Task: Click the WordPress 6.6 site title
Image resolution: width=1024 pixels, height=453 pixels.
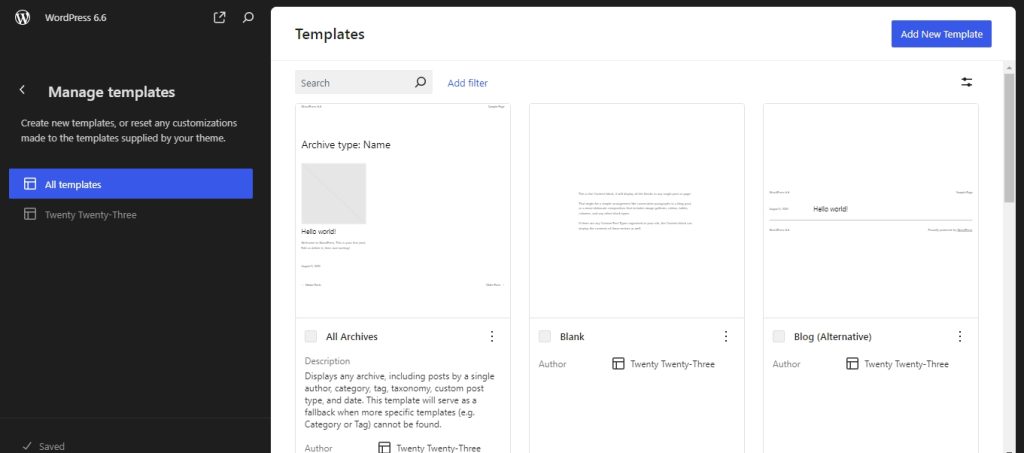Action: click(76, 18)
